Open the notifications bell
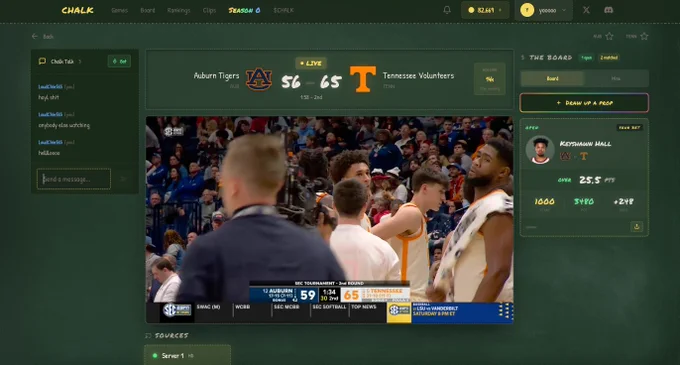 click(x=447, y=10)
